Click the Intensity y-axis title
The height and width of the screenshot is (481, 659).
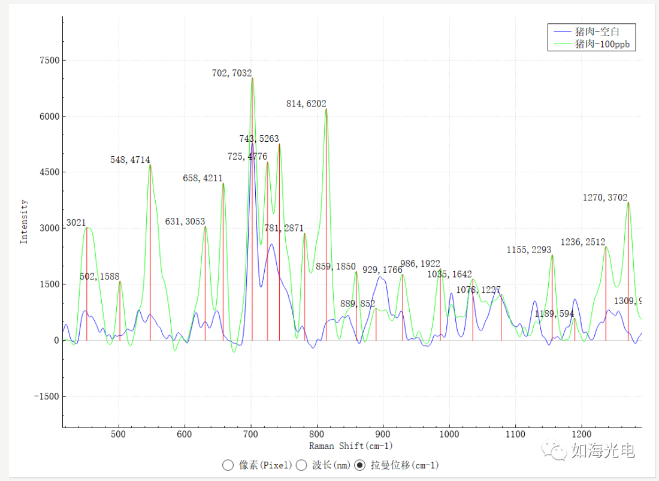pyautogui.click(x=25, y=219)
